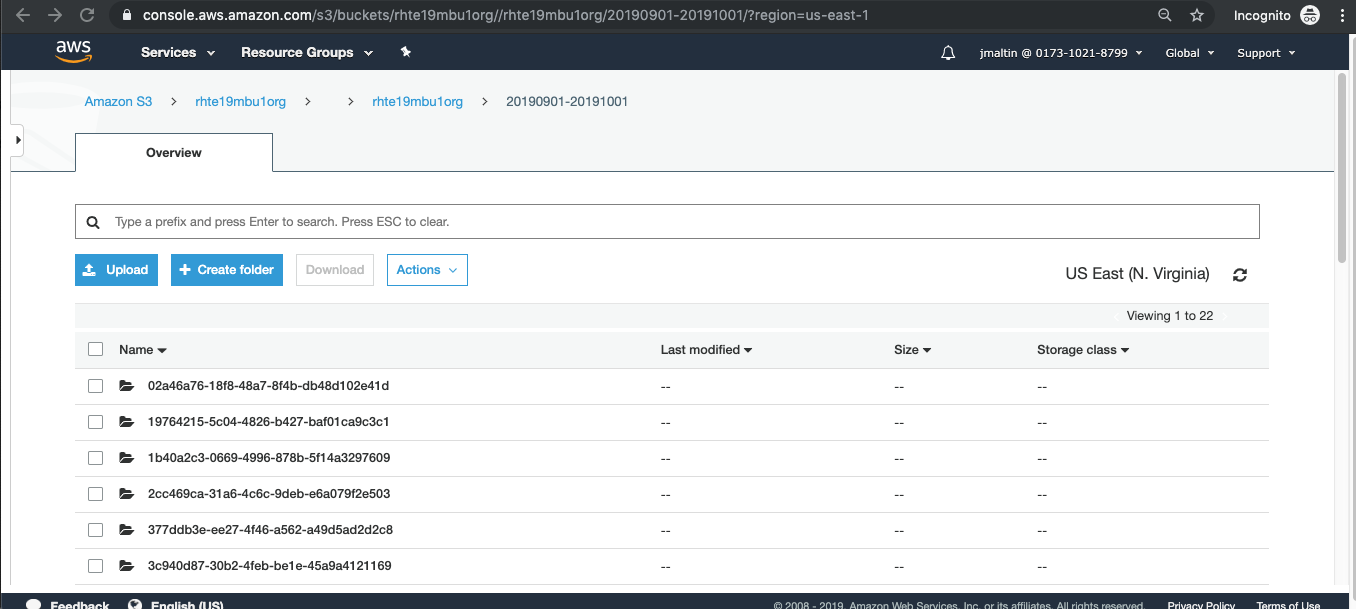Viewport: 1356px width, 609px height.
Task: Open the Resource Groups dropdown
Action: pyautogui.click(x=307, y=53)
